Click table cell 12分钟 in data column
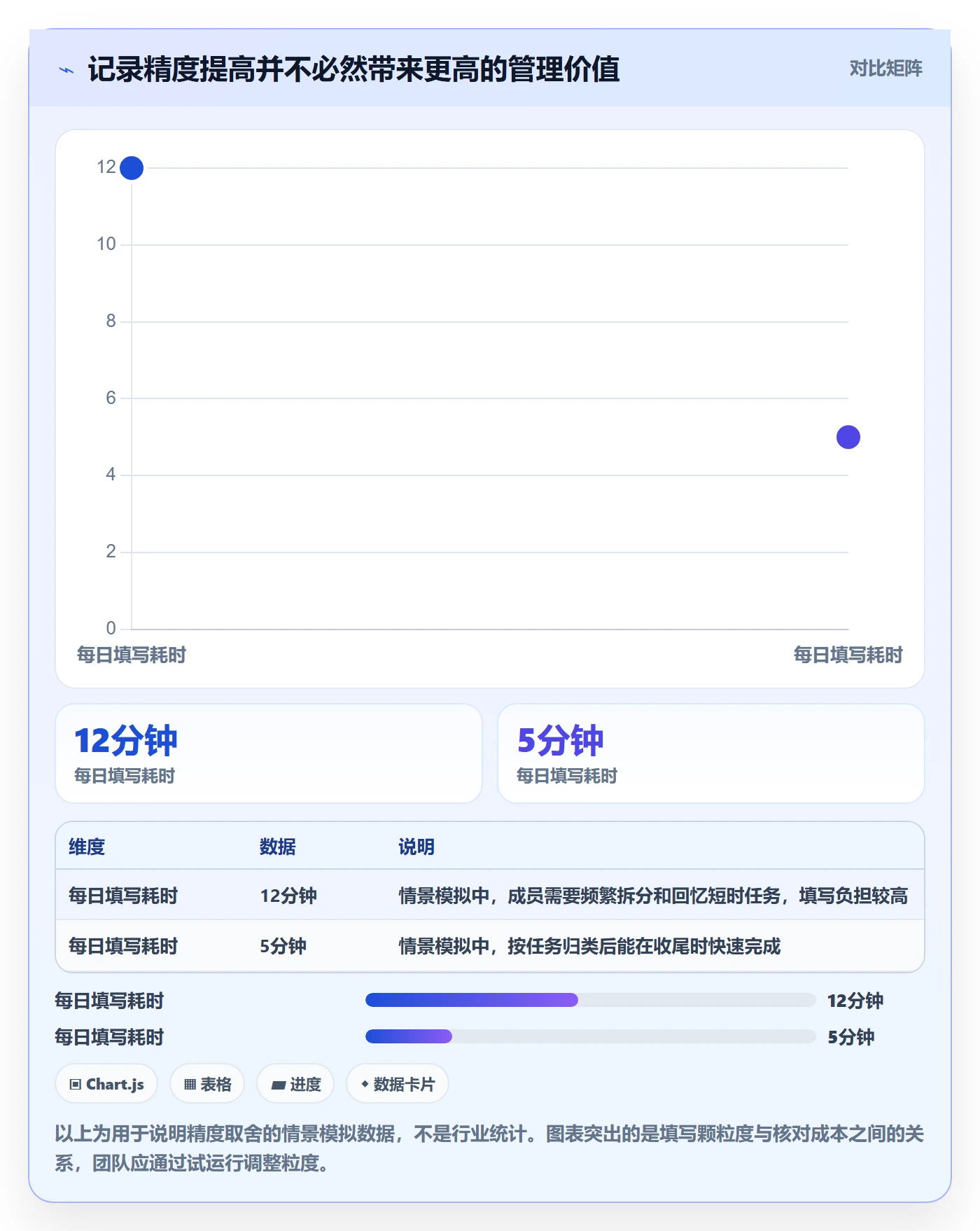 pos(288,896)
